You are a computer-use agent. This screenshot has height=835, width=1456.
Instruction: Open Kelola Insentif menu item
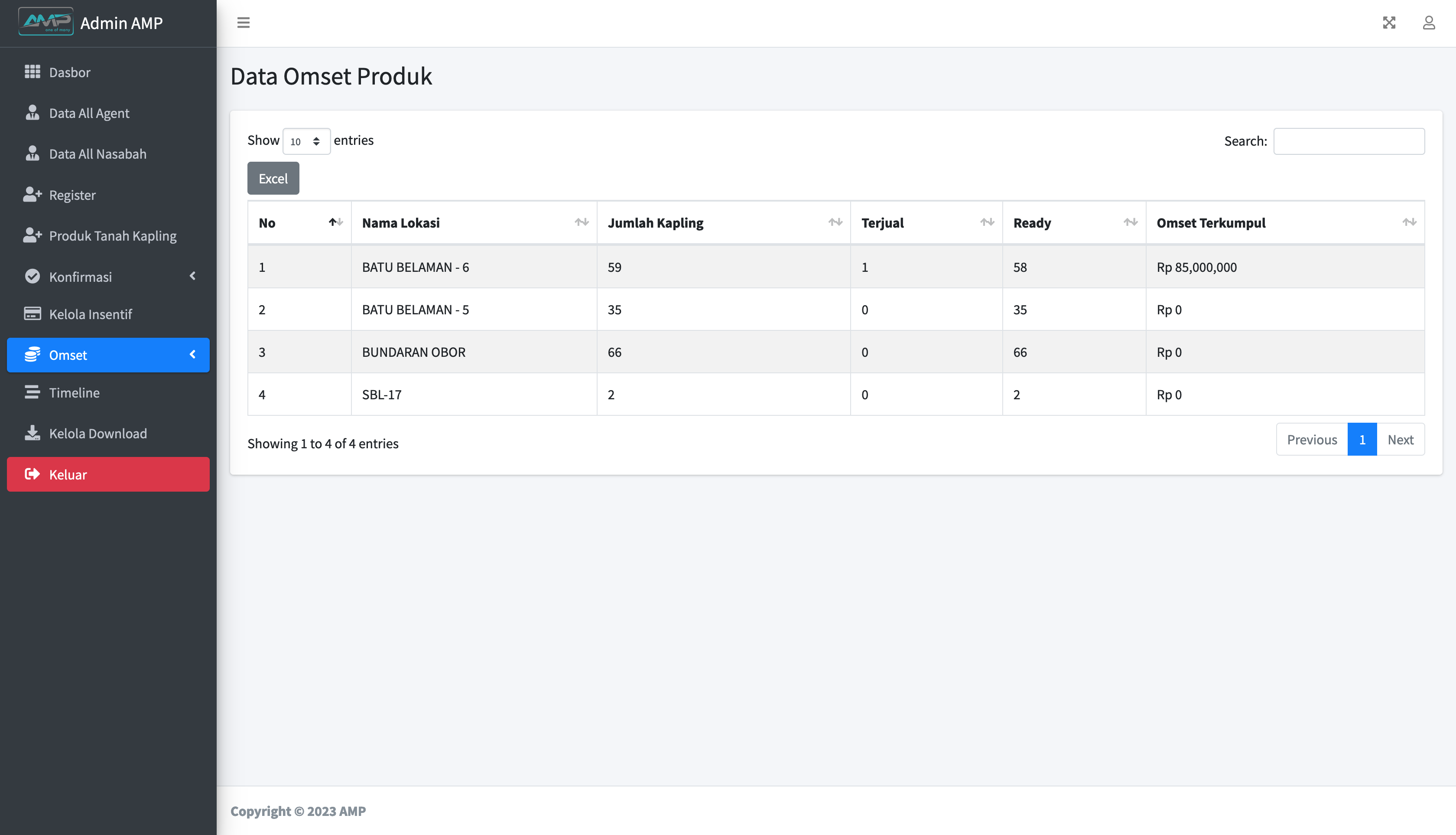coord(108,314)
